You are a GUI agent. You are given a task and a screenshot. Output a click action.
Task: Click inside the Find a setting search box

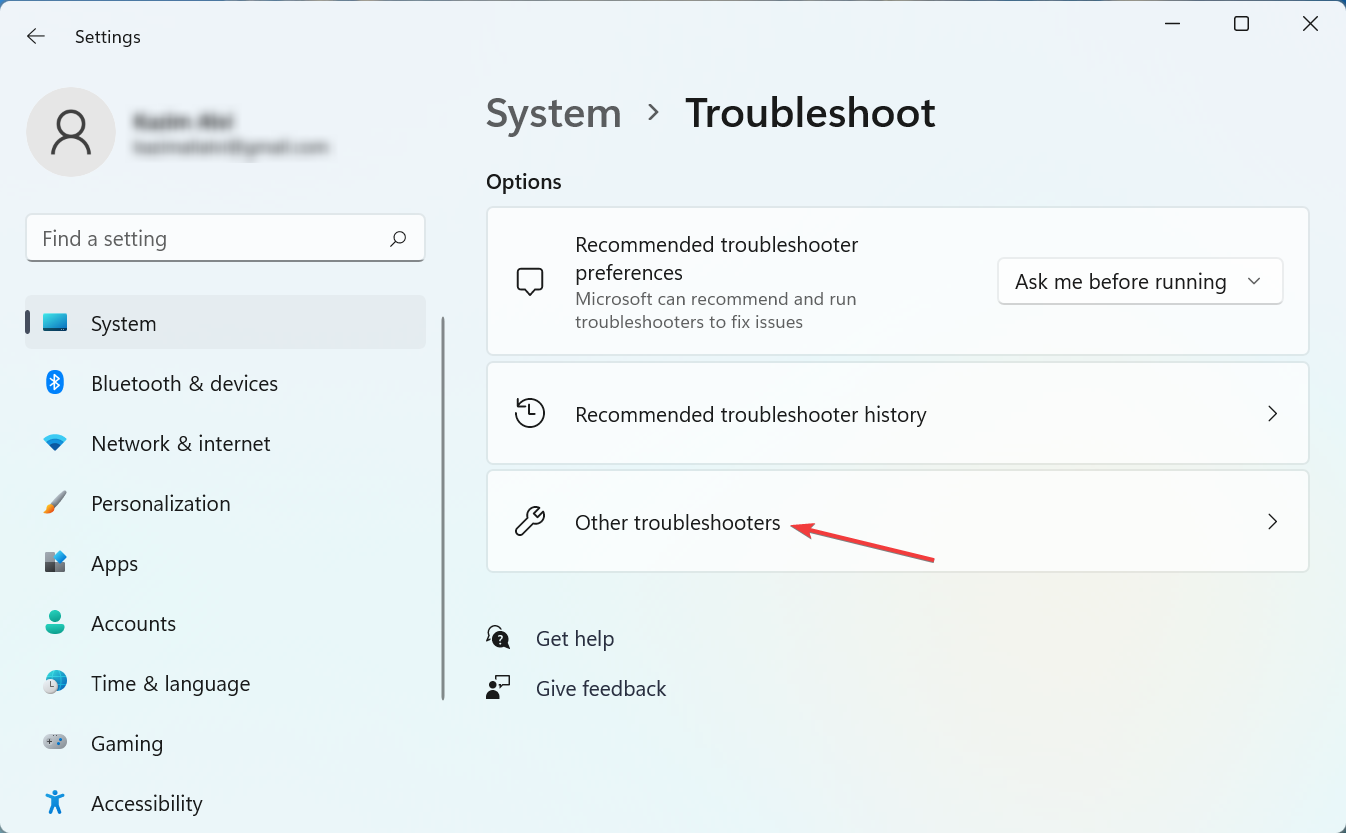click(x=200, y=238)
